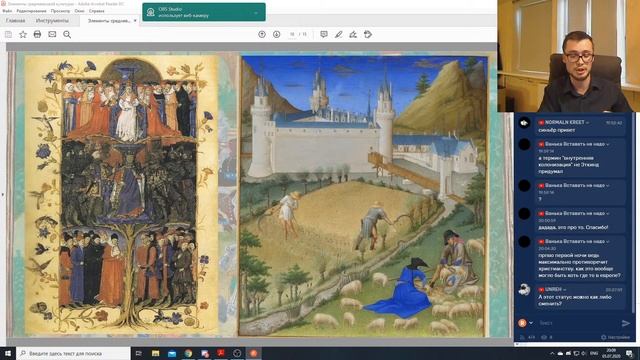Go to the next page using the down arrow
640x360 pixels.
pyautogui.click(x=276, y=35)
